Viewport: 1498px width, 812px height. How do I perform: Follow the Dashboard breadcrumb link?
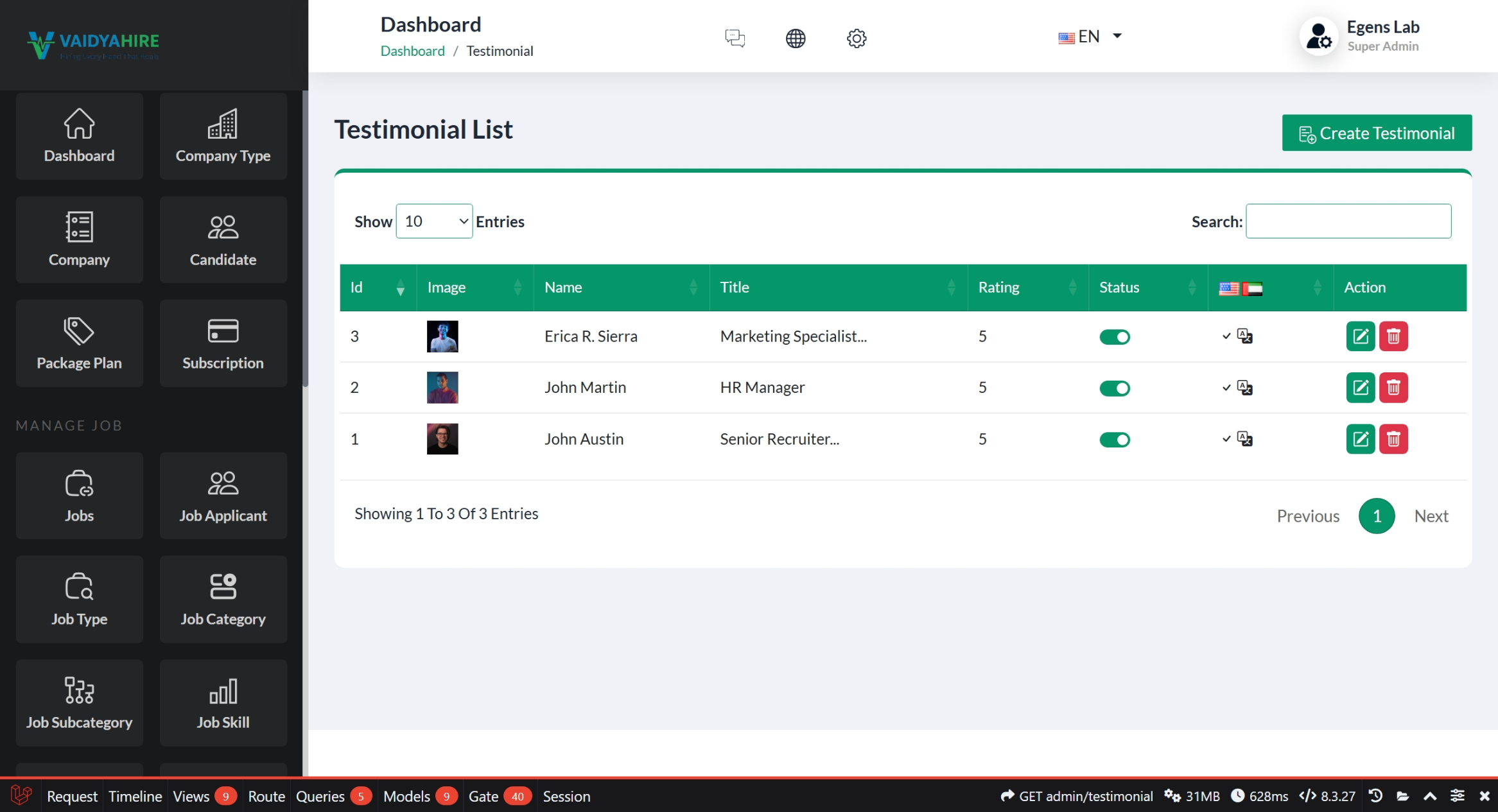pos(412,51)
